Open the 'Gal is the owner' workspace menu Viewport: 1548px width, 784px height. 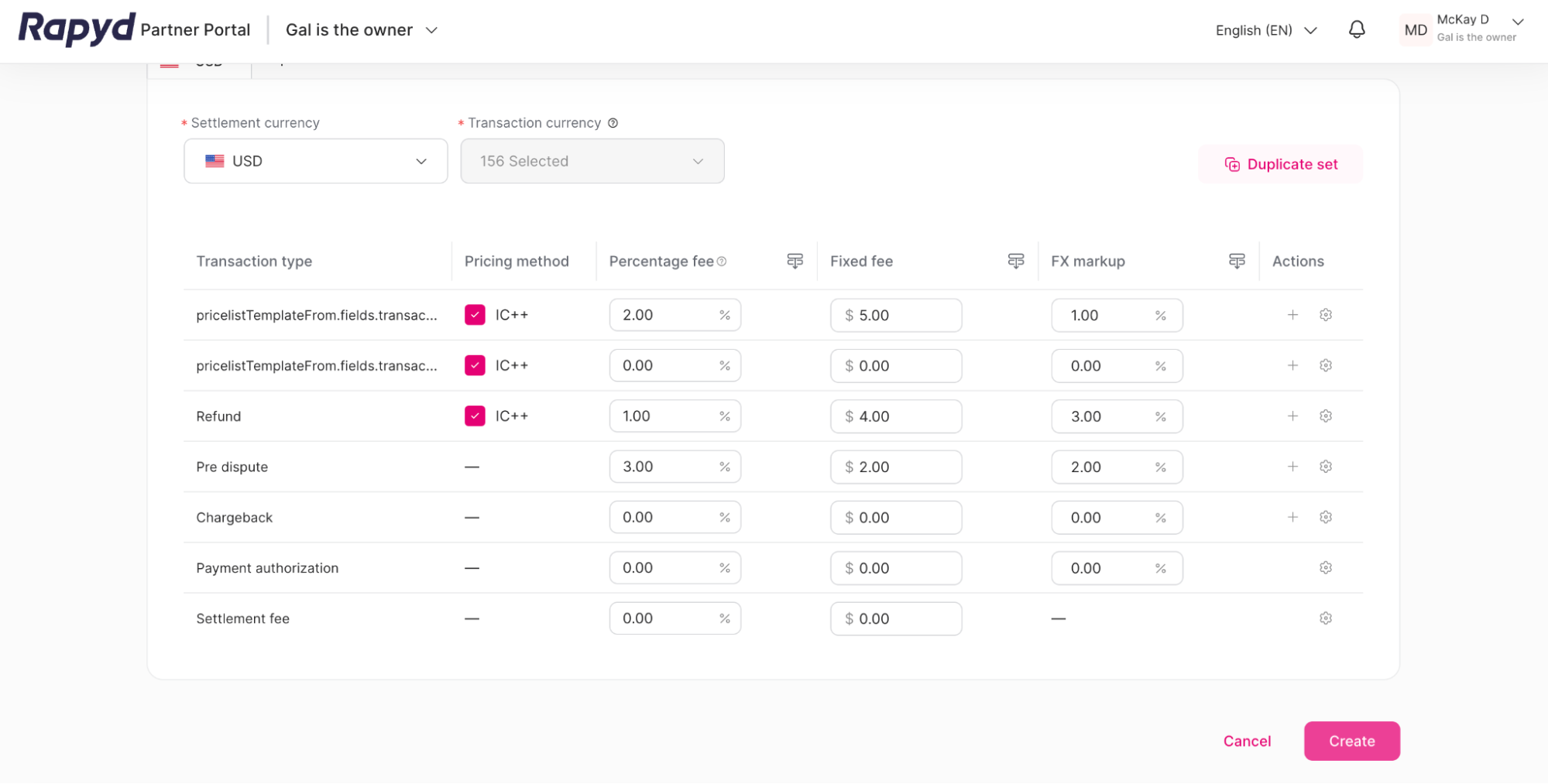tap(361, 29)
